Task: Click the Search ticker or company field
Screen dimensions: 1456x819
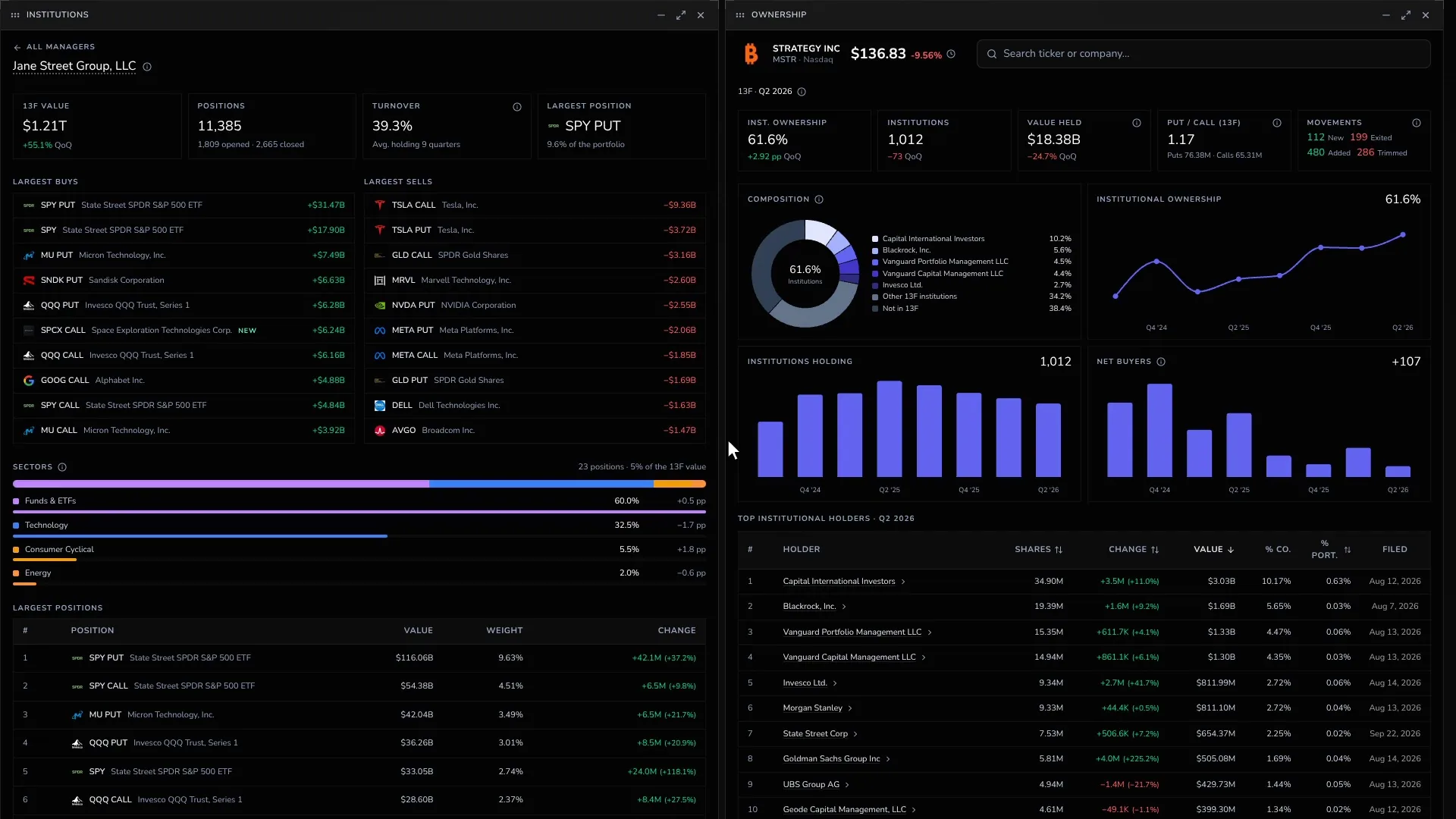Action: pos(1203,54)
